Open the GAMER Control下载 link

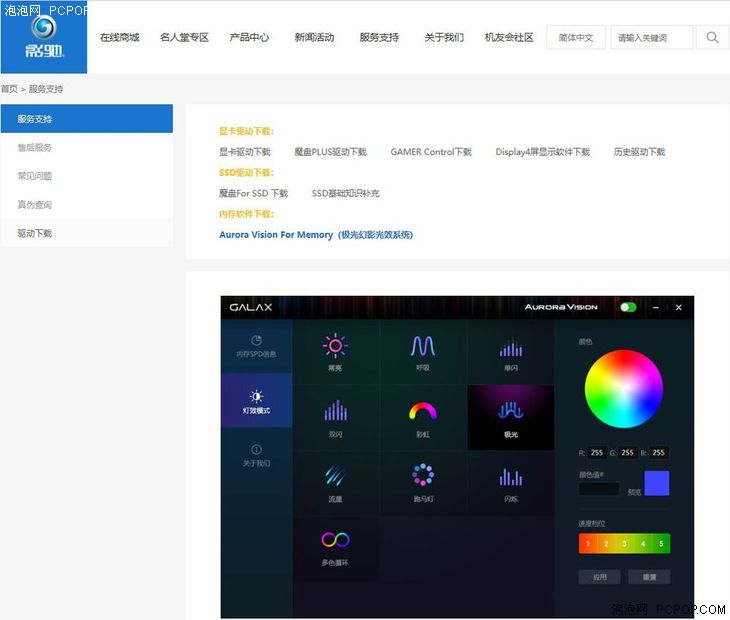point(431,152)
